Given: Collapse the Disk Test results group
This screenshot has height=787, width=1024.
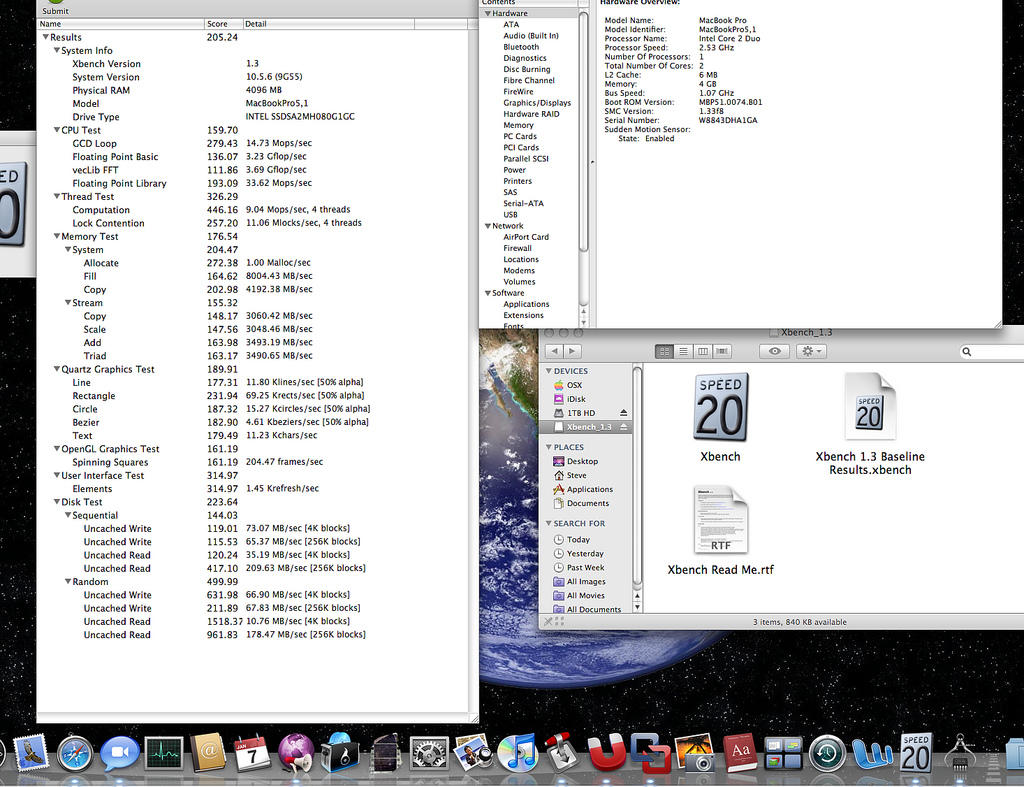Looking at the screenshot, I should [55, 502].
